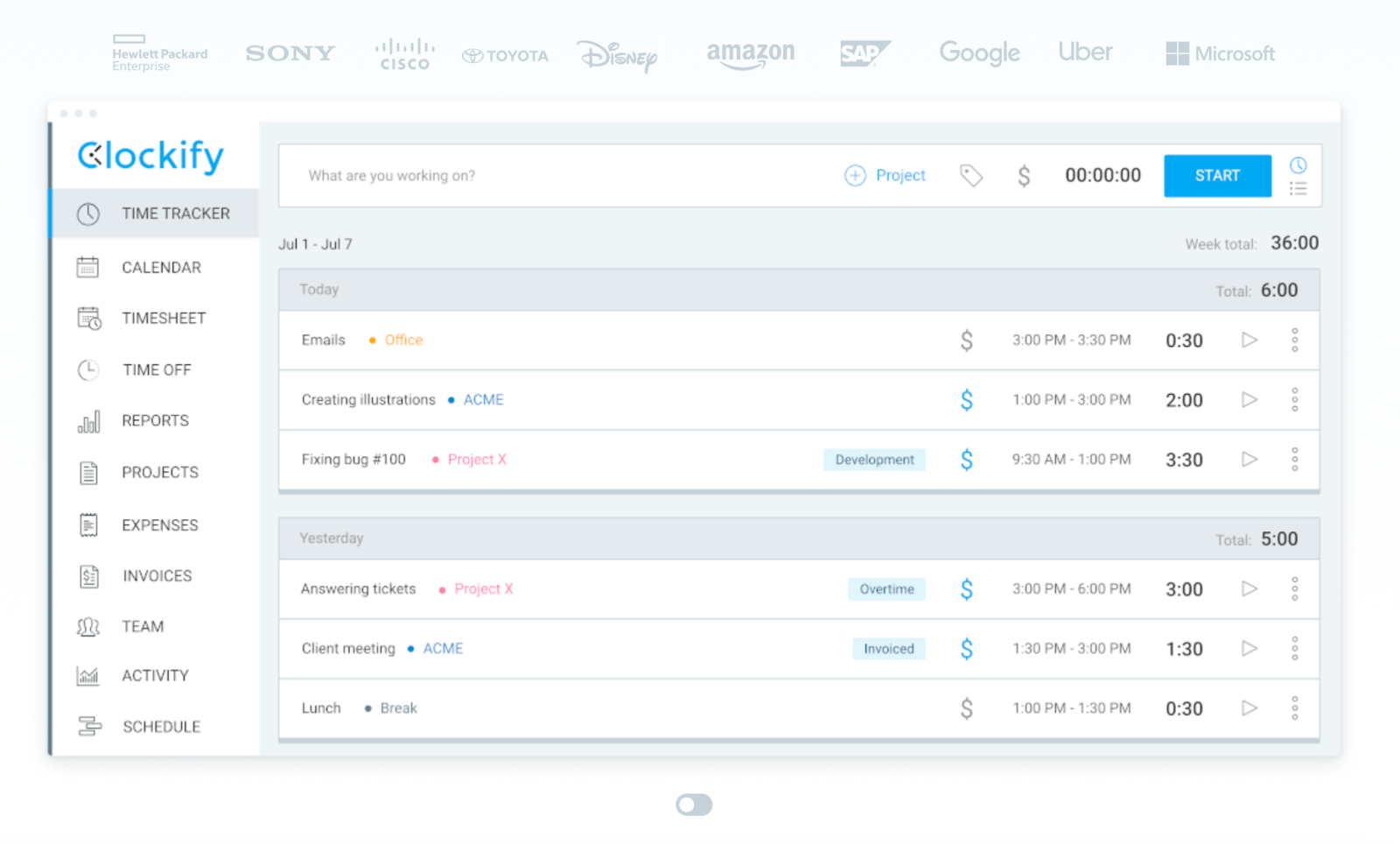
Task: Toggle billable for the Lunch entry
Action: [x=966, y=708]
